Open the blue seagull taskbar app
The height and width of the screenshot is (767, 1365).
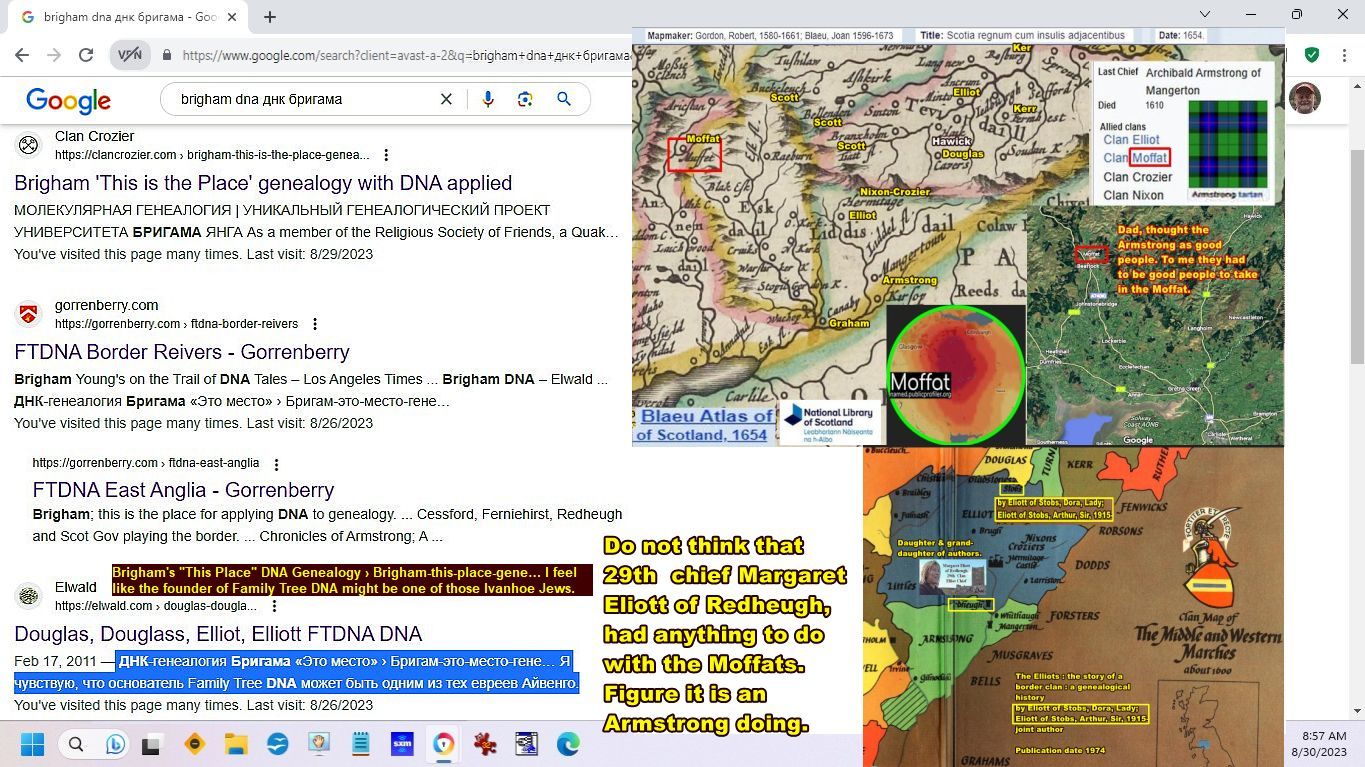point(277,744)
